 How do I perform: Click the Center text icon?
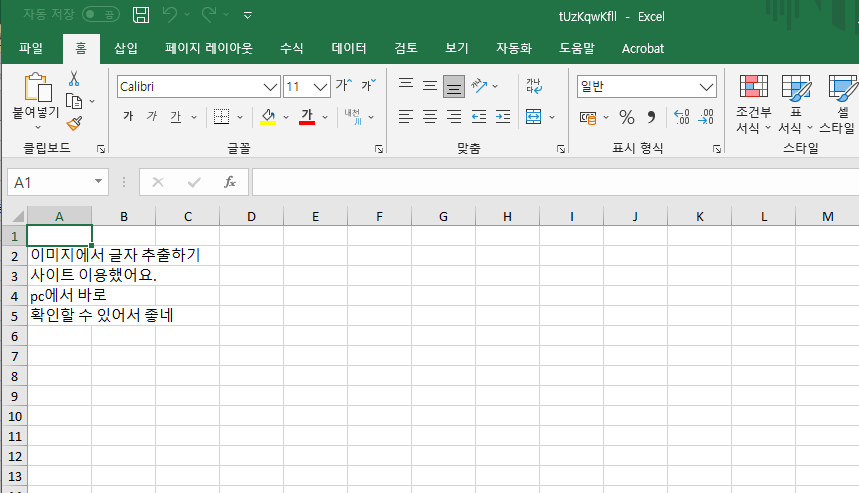coord(430,117)
